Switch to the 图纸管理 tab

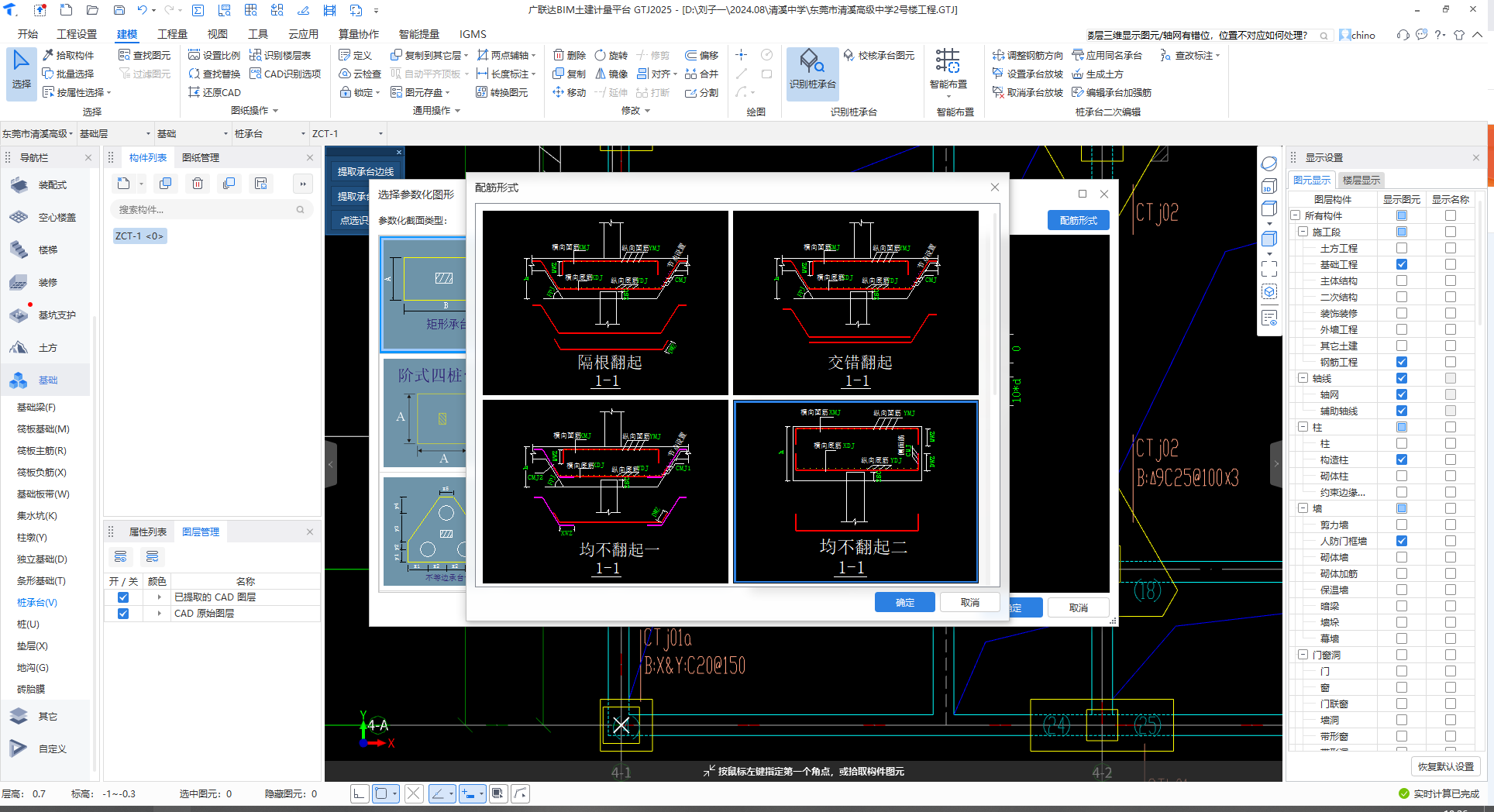pyautogui.click(x=201, y=157)
